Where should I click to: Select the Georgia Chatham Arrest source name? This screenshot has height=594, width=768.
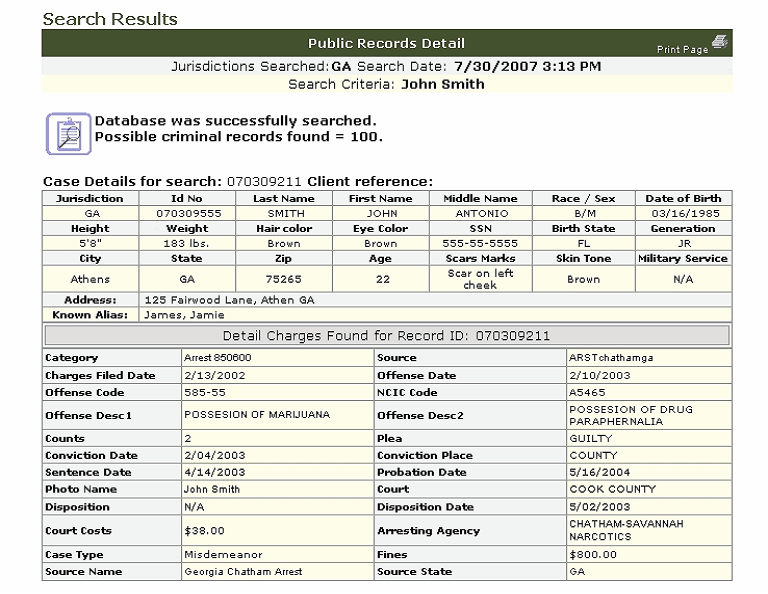tap(243, 572)
